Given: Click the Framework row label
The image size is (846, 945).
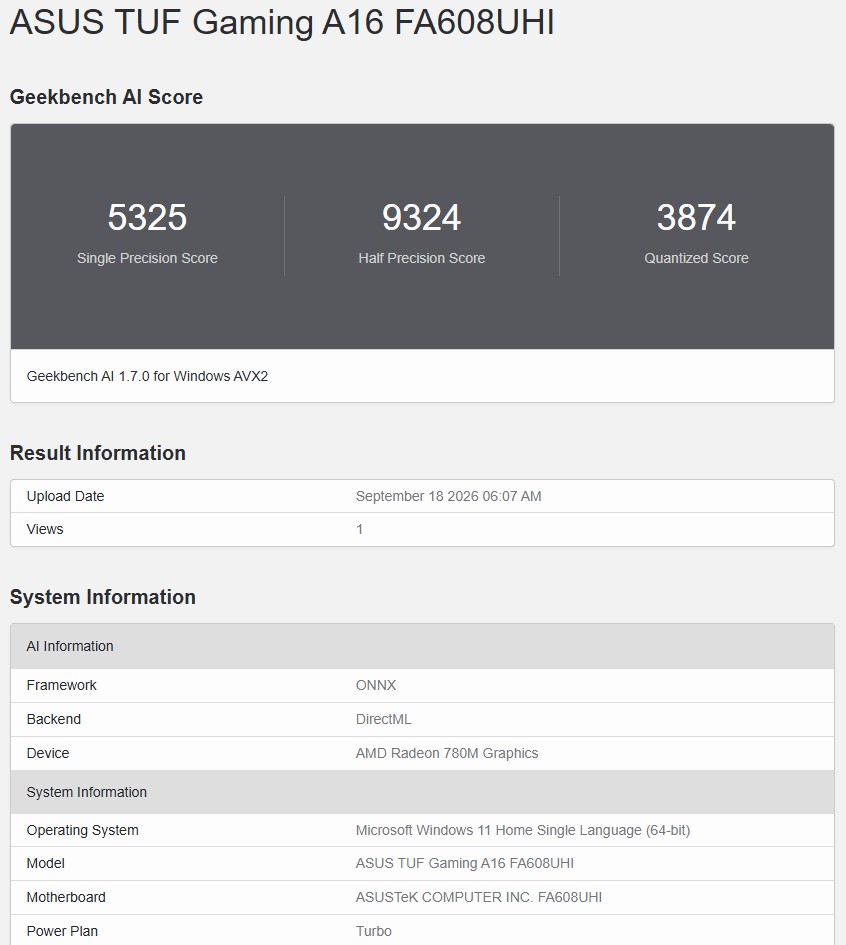Looking at the screenshot, I should [61, 685].
